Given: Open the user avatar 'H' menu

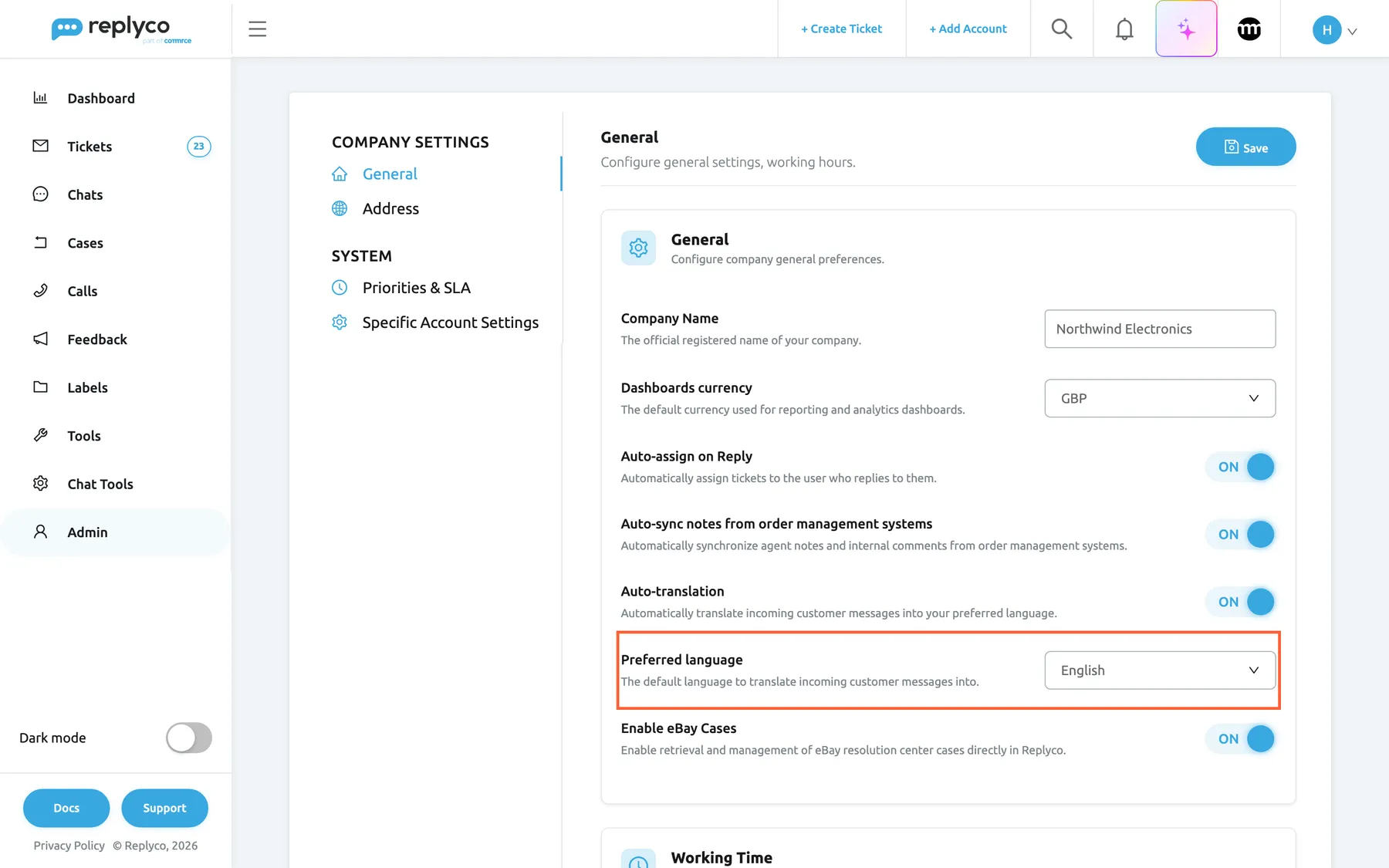Looking at the screenshot, I should click(x=1326, y=30).
